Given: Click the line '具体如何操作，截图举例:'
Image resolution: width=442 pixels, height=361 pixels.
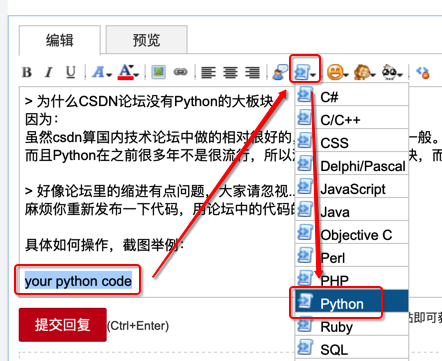Looking at the screenshot, I should click(x=104, y=245).
